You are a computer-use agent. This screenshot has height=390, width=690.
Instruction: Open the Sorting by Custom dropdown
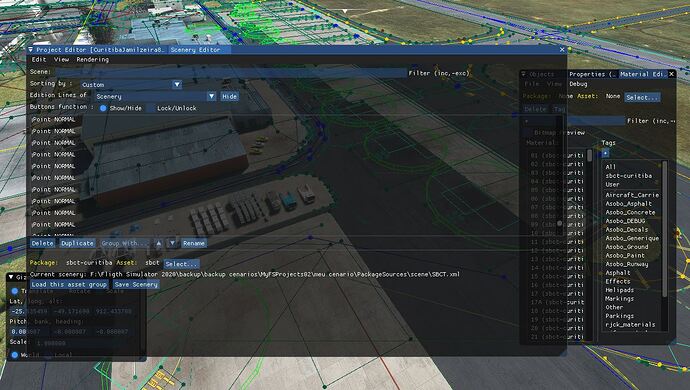pyautogui.click(x=130, y=85)
